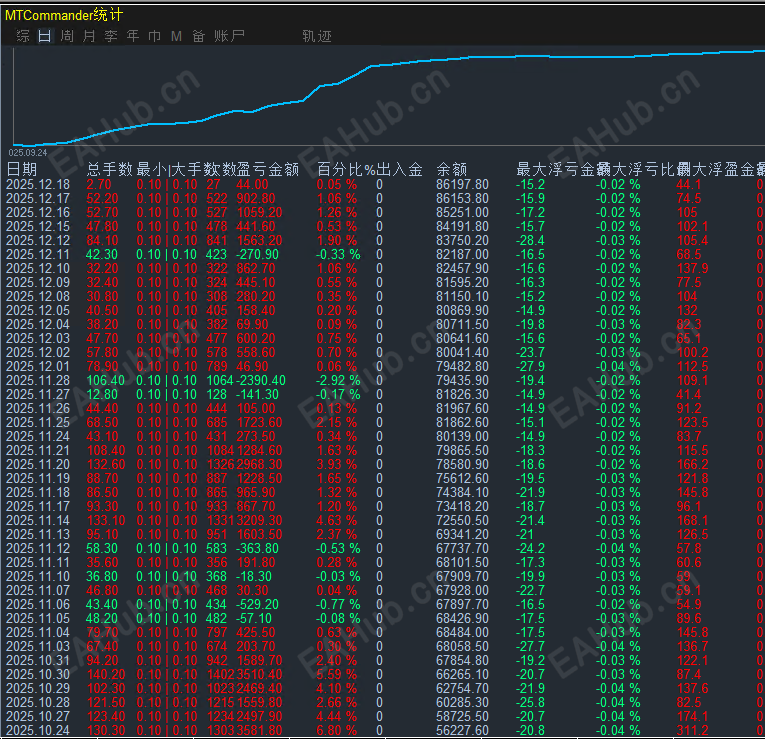
Task: Click balance value 72550.50
Action: tap(463, 520)
